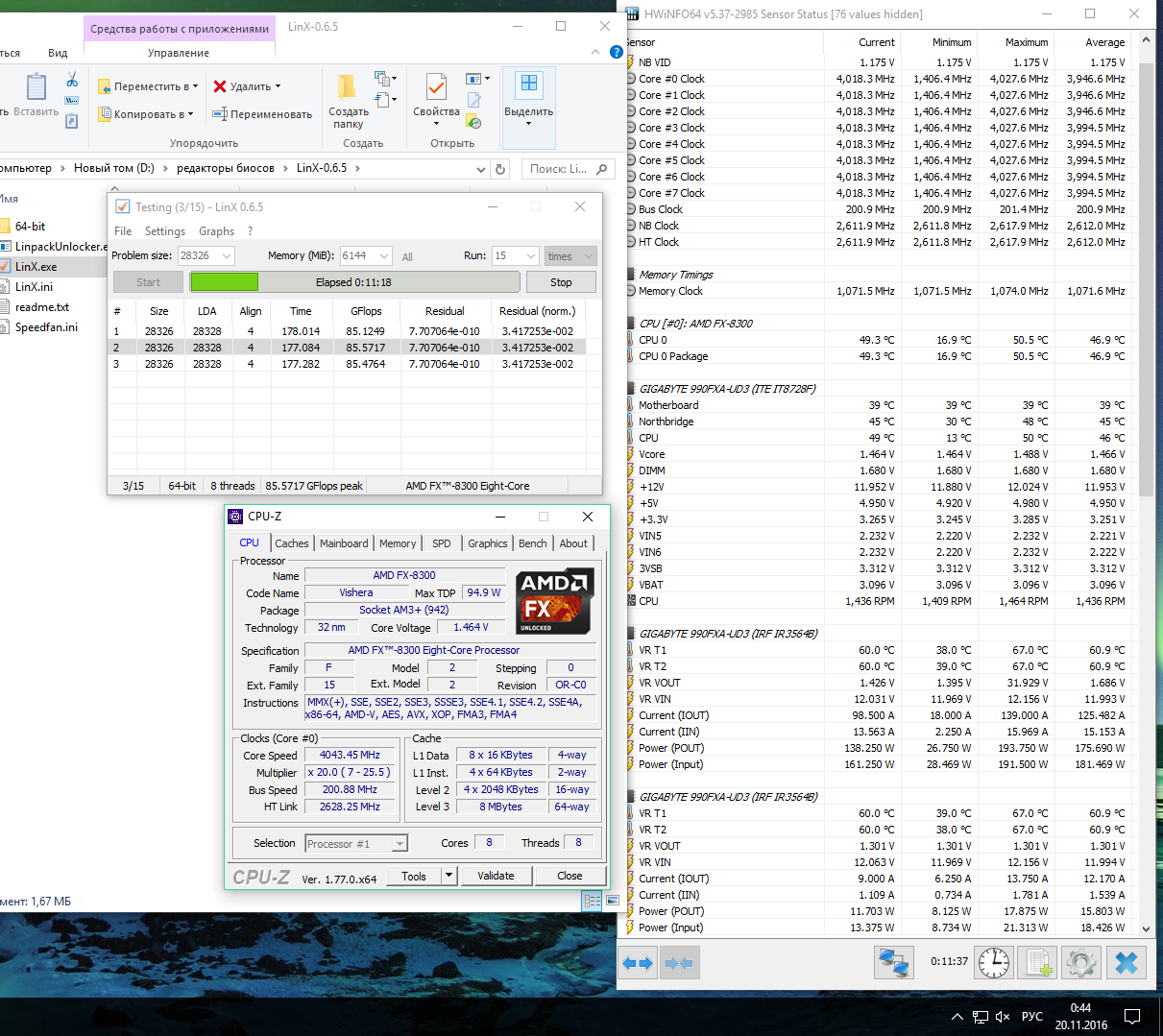Click the Tools button in CPU-Z

pos(414,876)
